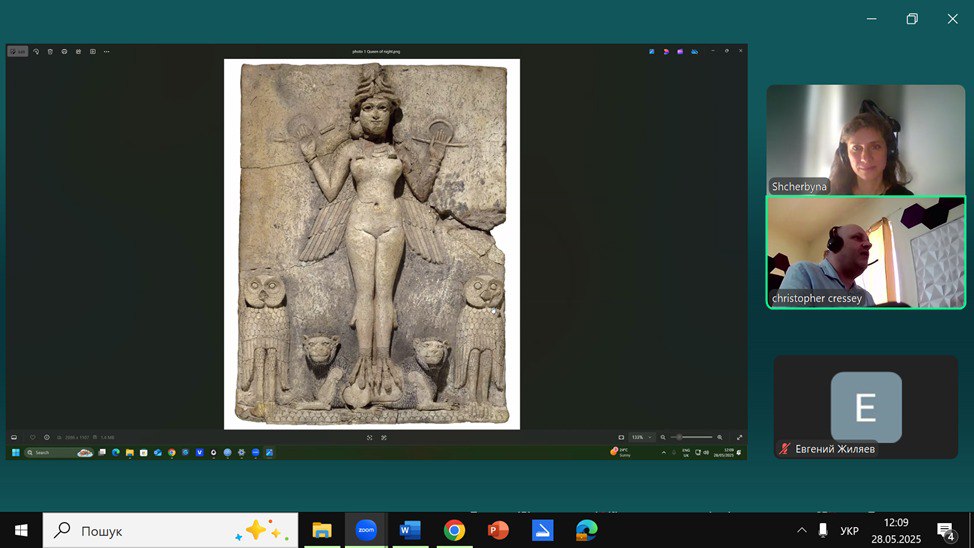Click the info icon in Photos bottom bar

(47, 437)
